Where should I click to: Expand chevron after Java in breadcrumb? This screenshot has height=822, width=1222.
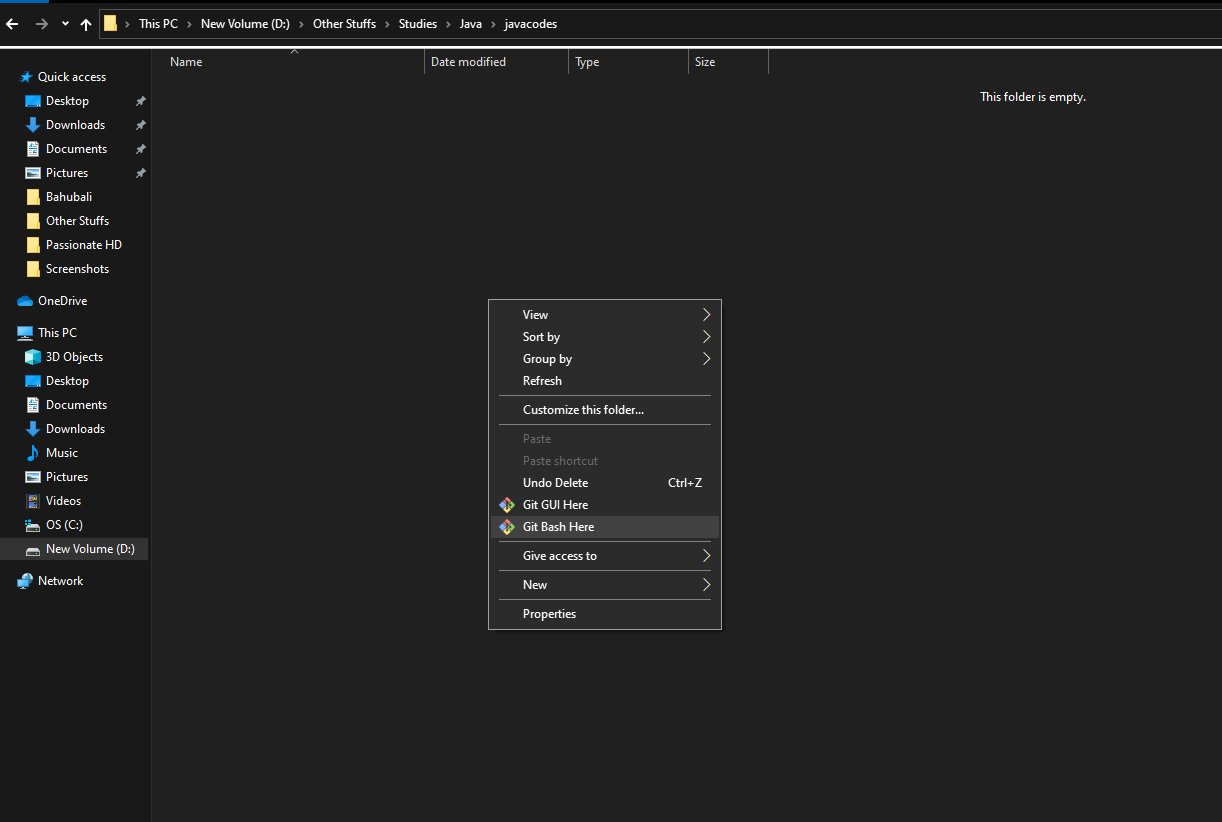[x=492, y=24]
